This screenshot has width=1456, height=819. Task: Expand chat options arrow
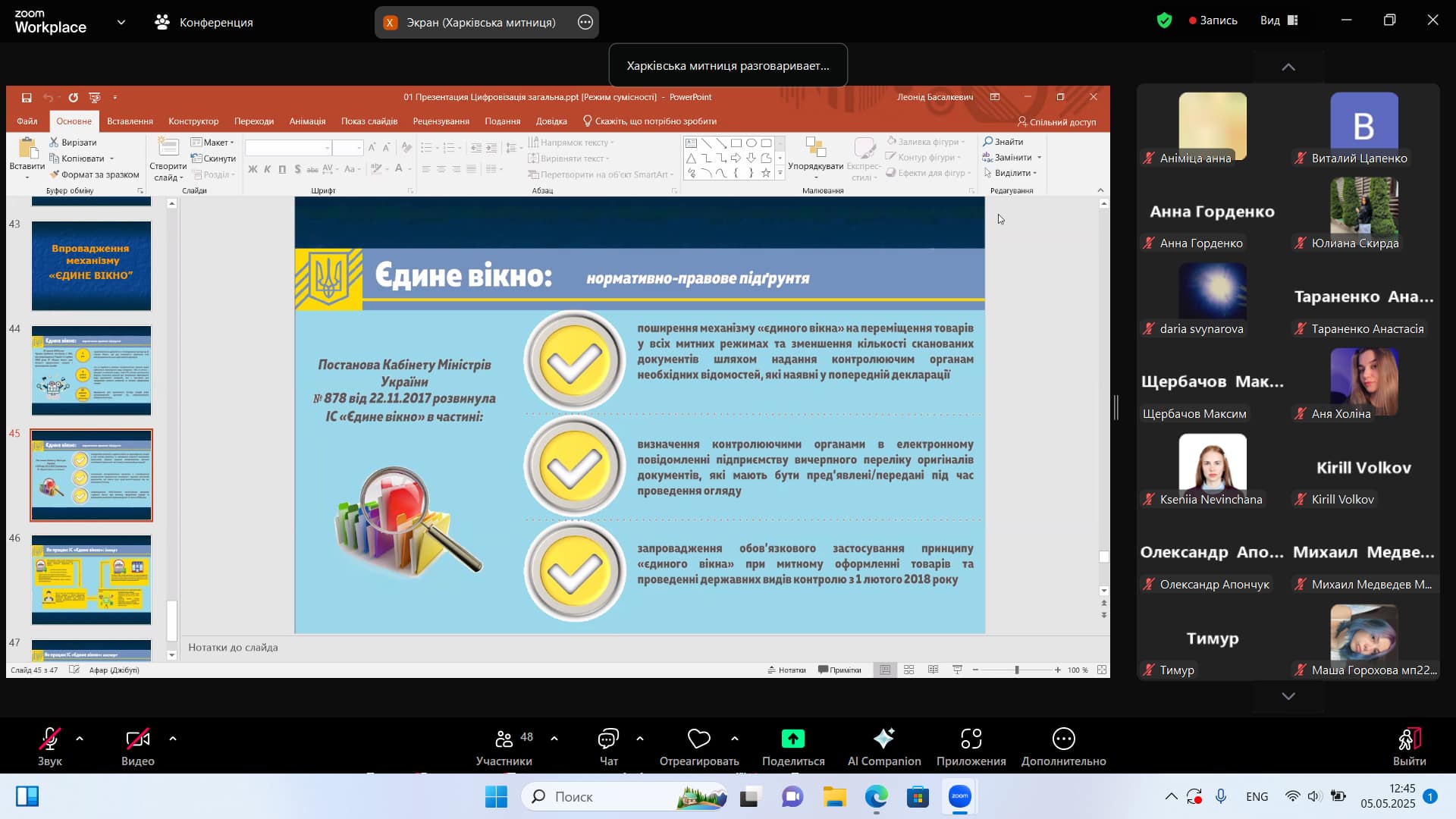click(640, 739)
